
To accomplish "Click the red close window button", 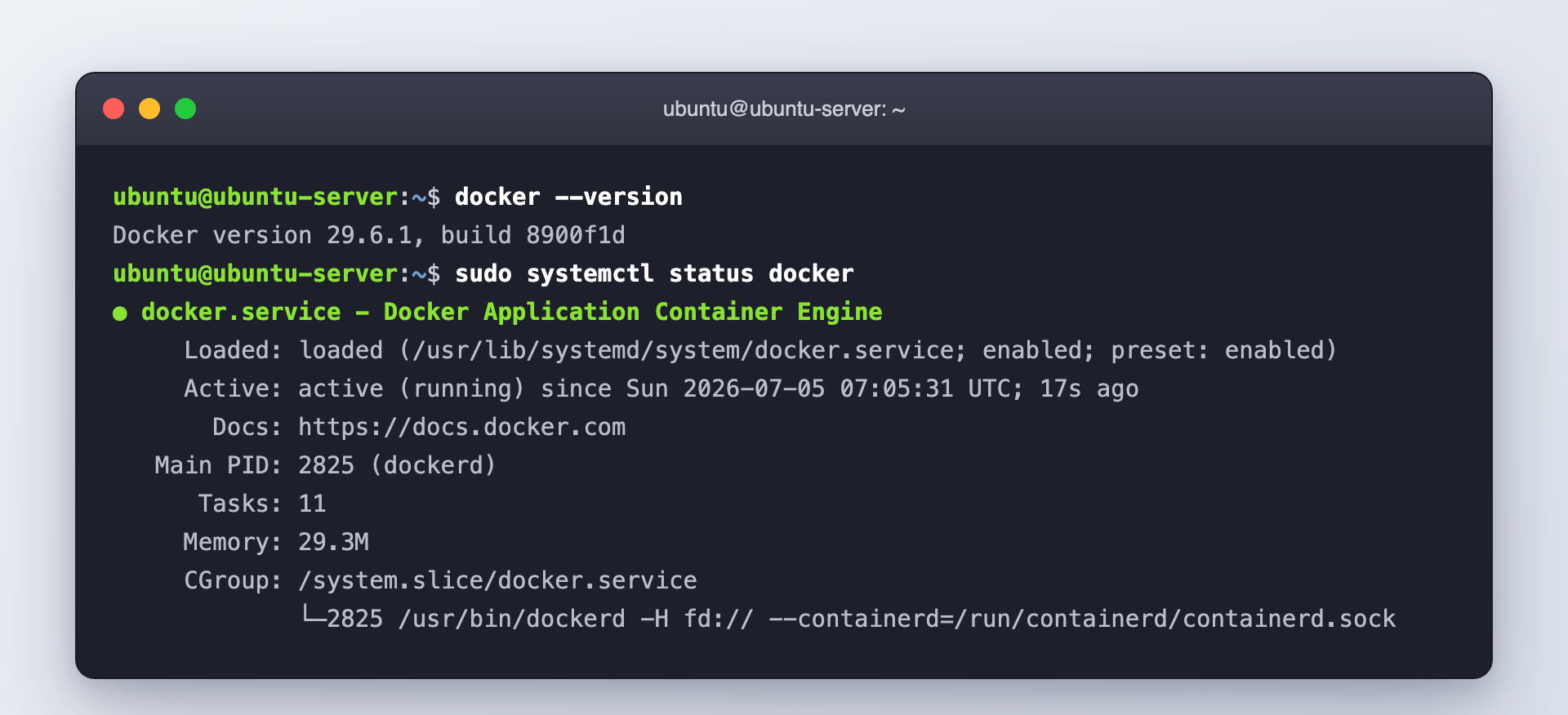I will click(114, 109).
